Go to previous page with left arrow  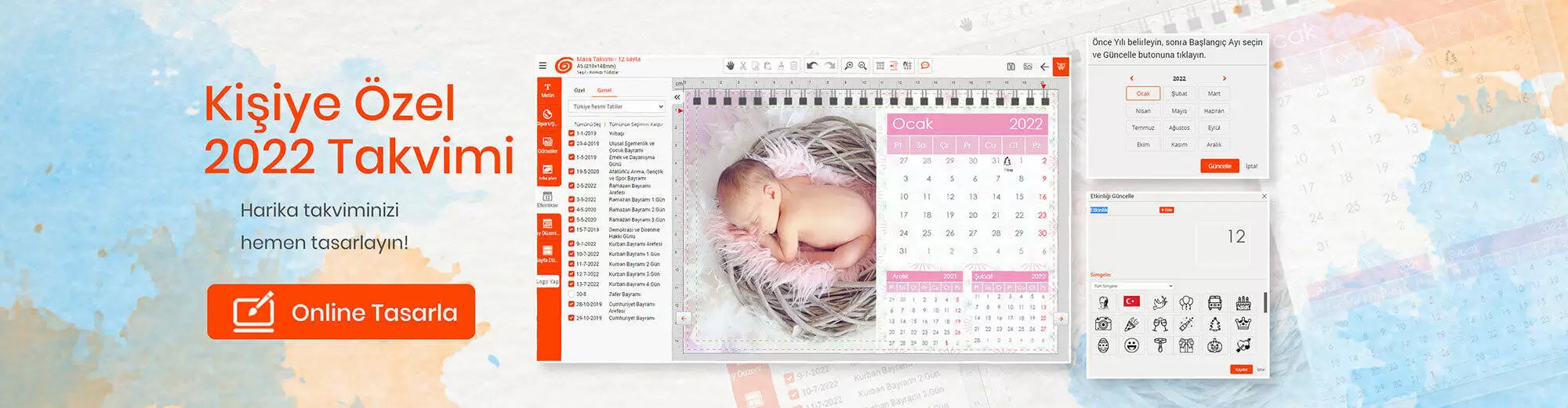point(684,319)
